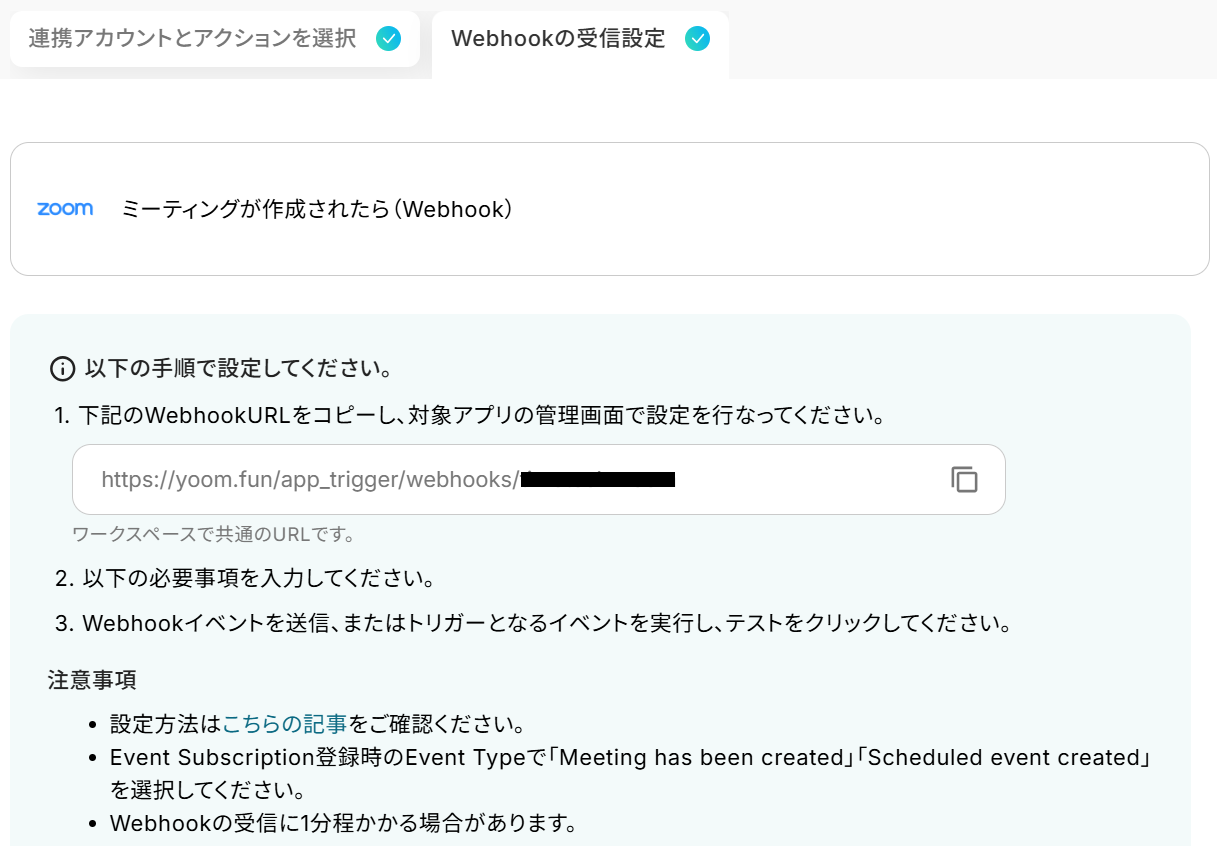Click the Zoom logo icon
Image resolution: width=1217 pixels, height=846 pixels.
[65, 209]
